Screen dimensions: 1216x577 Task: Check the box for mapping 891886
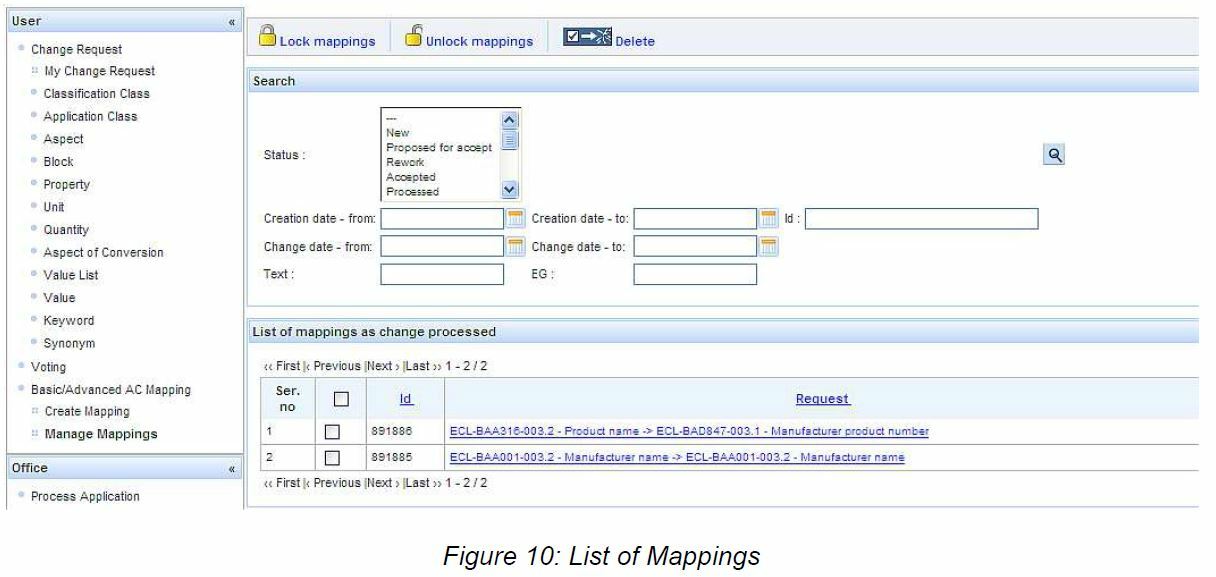(x=332, y=432)
